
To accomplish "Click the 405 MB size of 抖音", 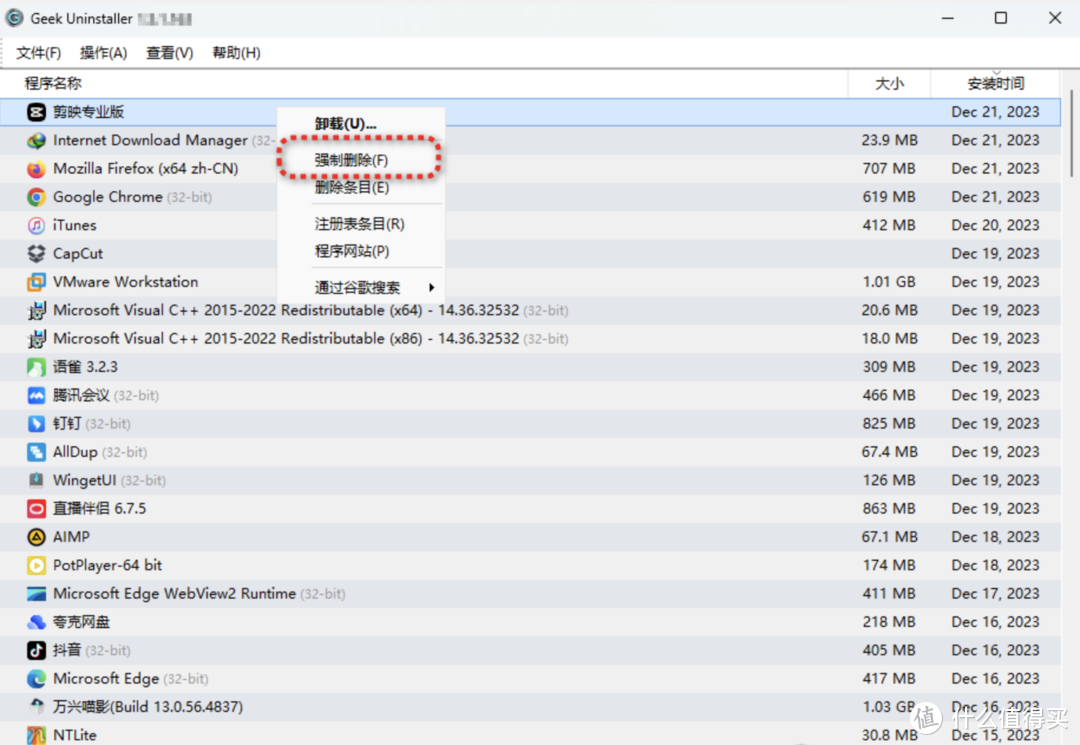I will pos(889,650).
